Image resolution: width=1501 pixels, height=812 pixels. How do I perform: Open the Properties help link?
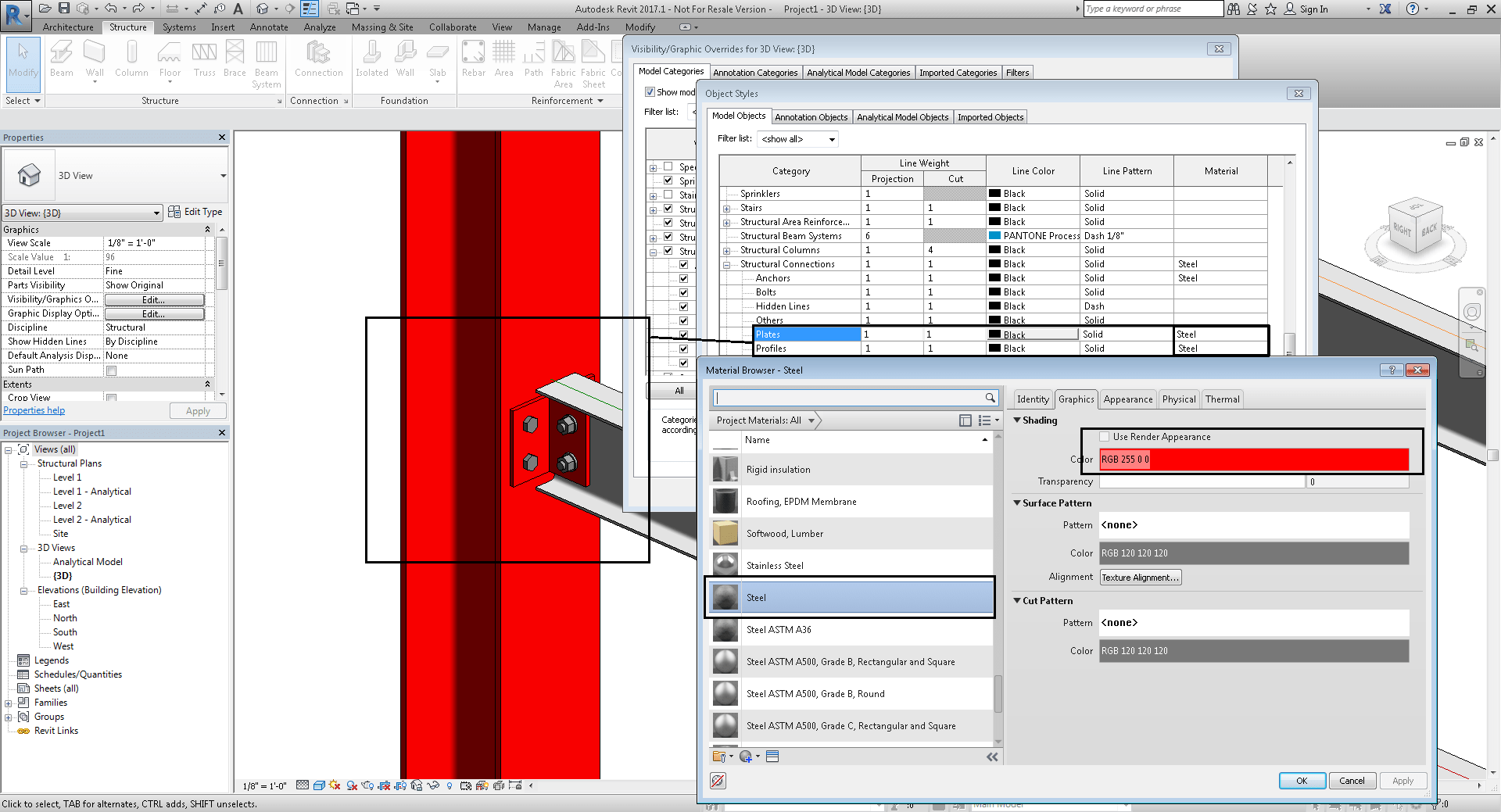[34, 410]
